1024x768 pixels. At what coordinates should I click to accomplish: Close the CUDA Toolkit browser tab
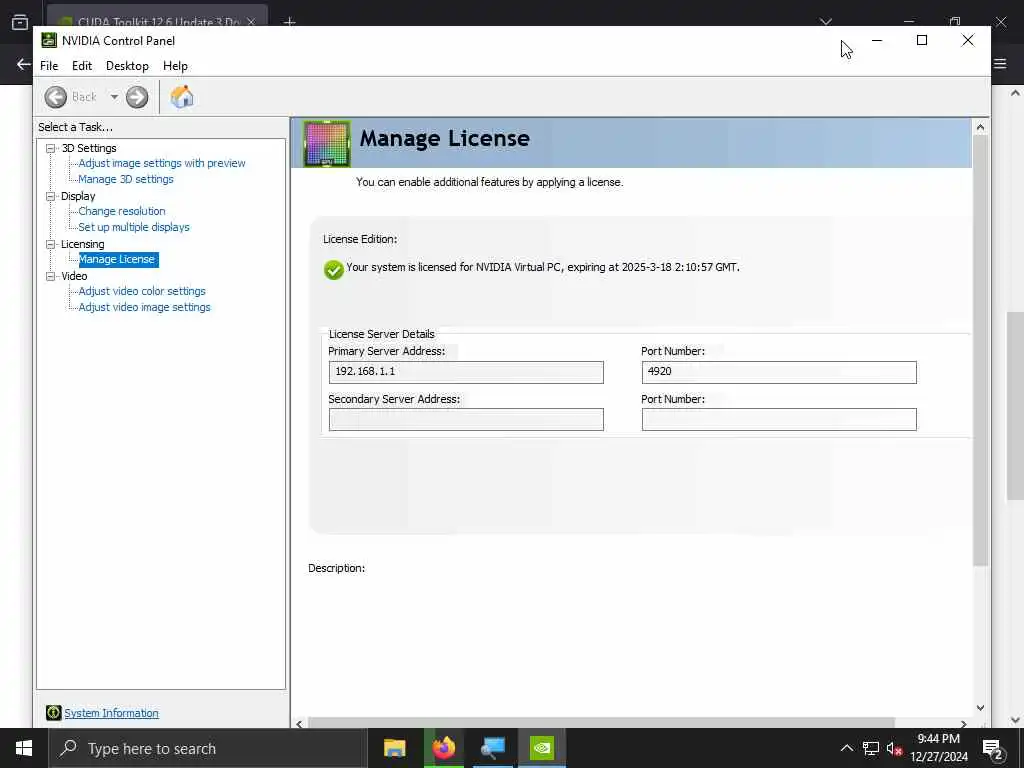[x=251, y=22]
